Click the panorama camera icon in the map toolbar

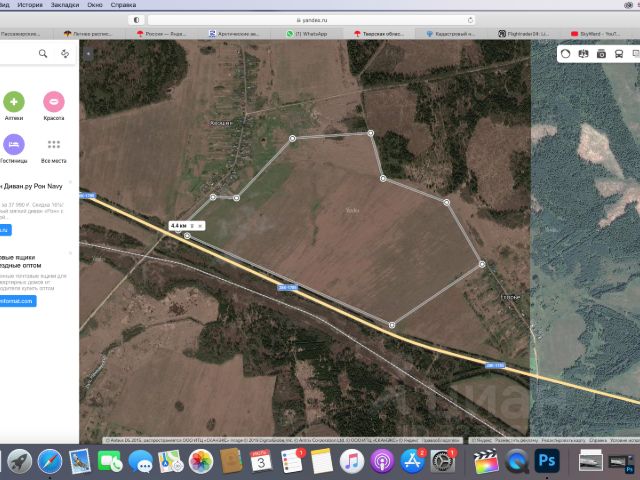[601, 54]
